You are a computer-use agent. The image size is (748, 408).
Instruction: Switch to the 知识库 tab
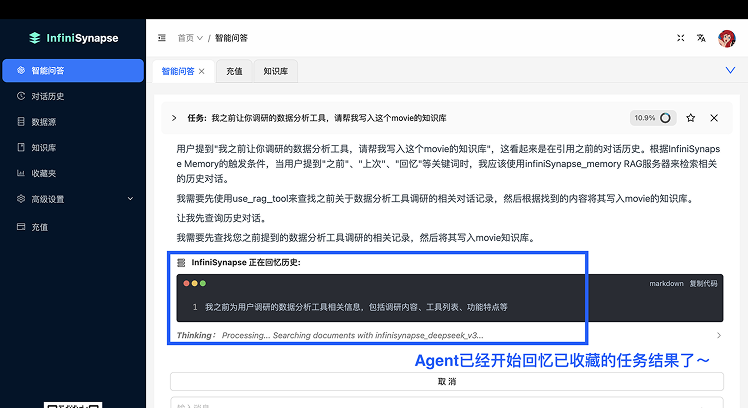pos(276,71)
